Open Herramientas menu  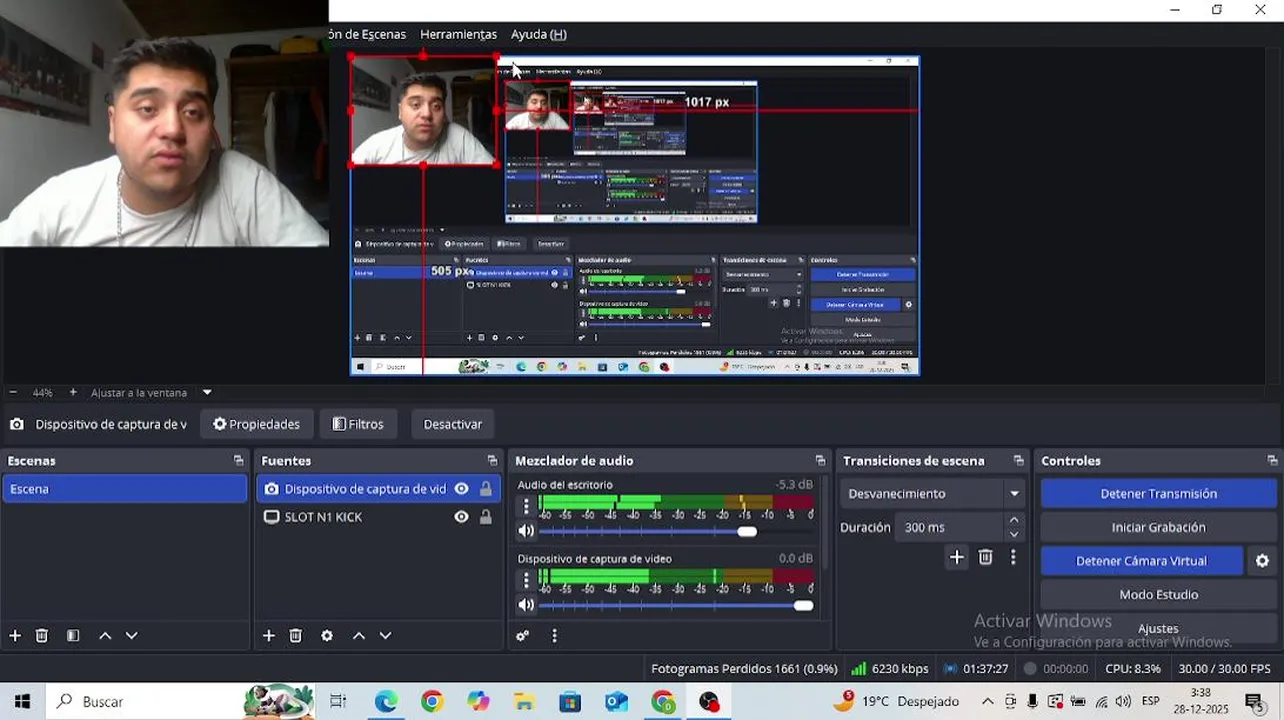coord(458,34)
